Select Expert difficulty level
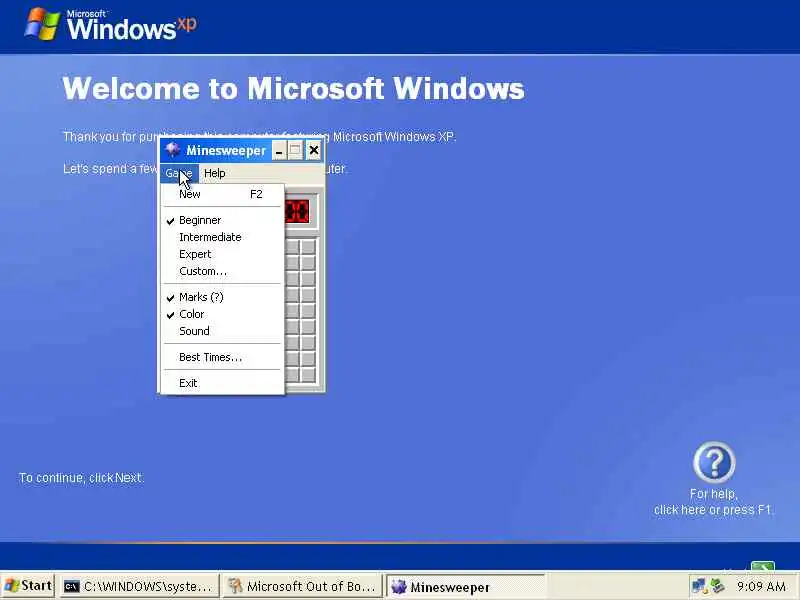Screen dimensions: 800x600 [222, 254]
